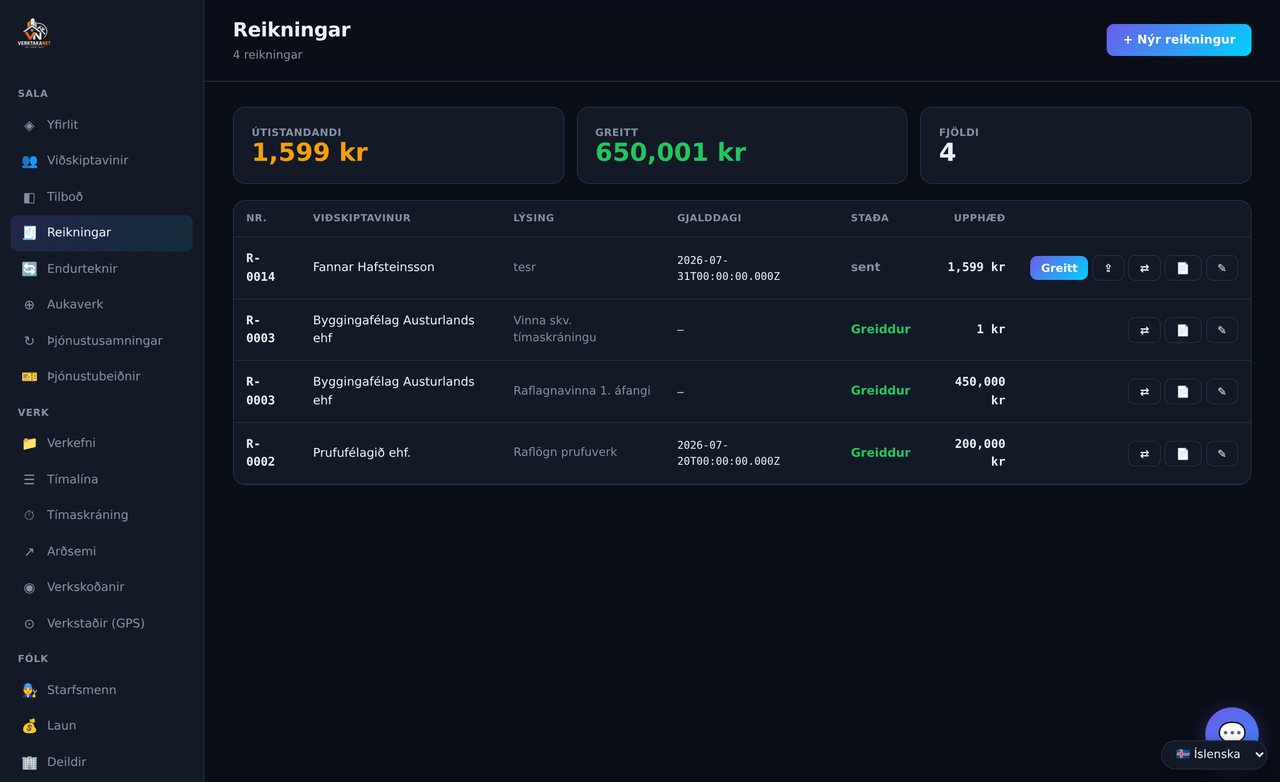
Task: Click the tesr description cell
Action: point(525,268)
